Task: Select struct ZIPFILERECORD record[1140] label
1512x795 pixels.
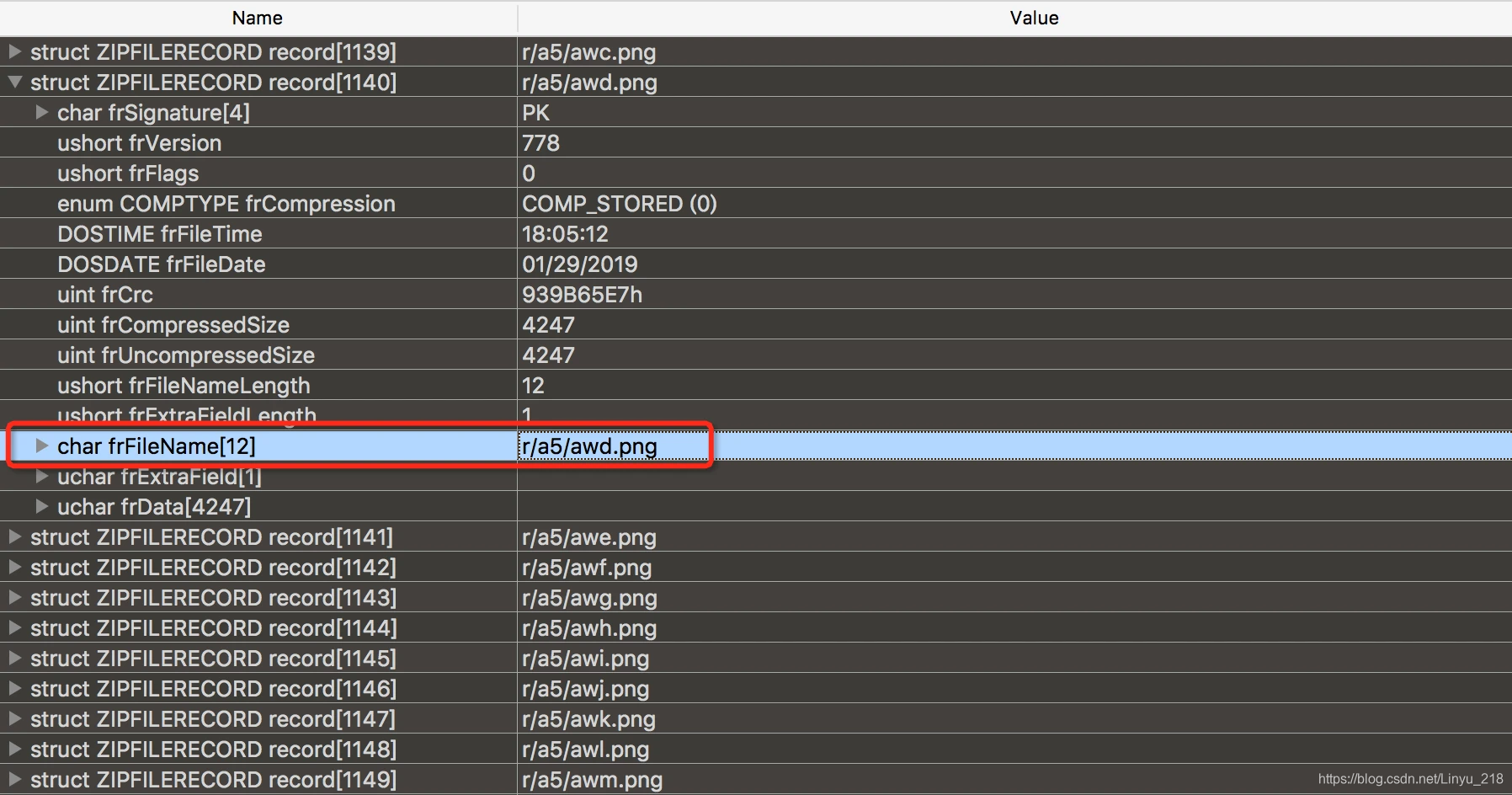Action: click(213, 83)
